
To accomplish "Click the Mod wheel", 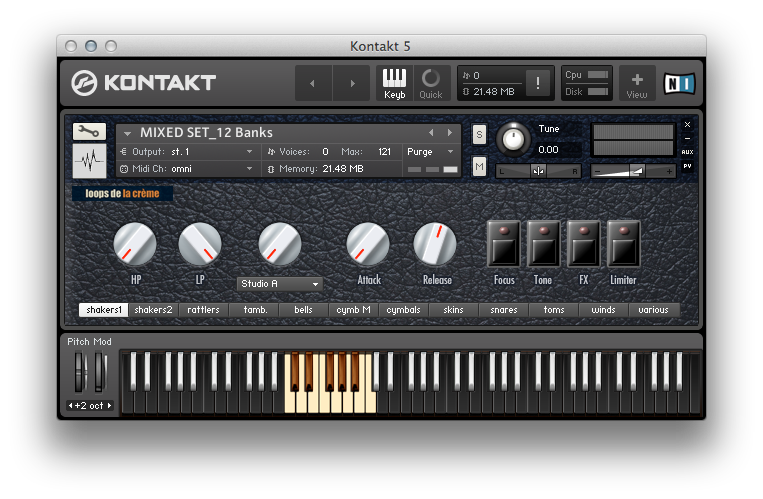I will pyautogui.click(x=99, y=372).
